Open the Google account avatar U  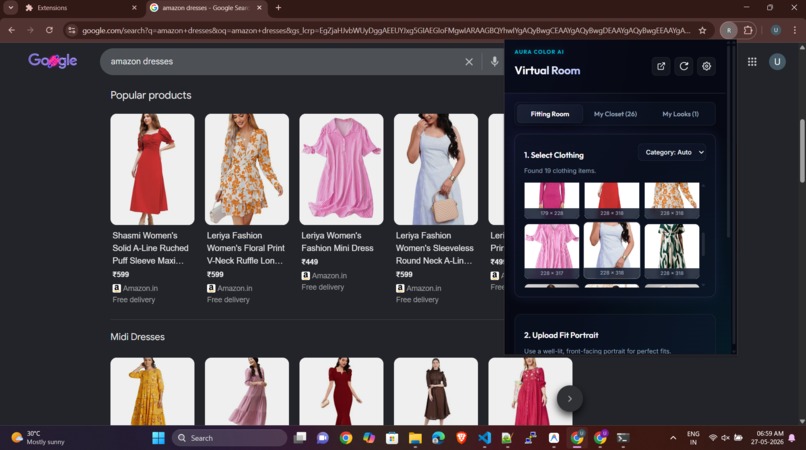coord(777,62)
